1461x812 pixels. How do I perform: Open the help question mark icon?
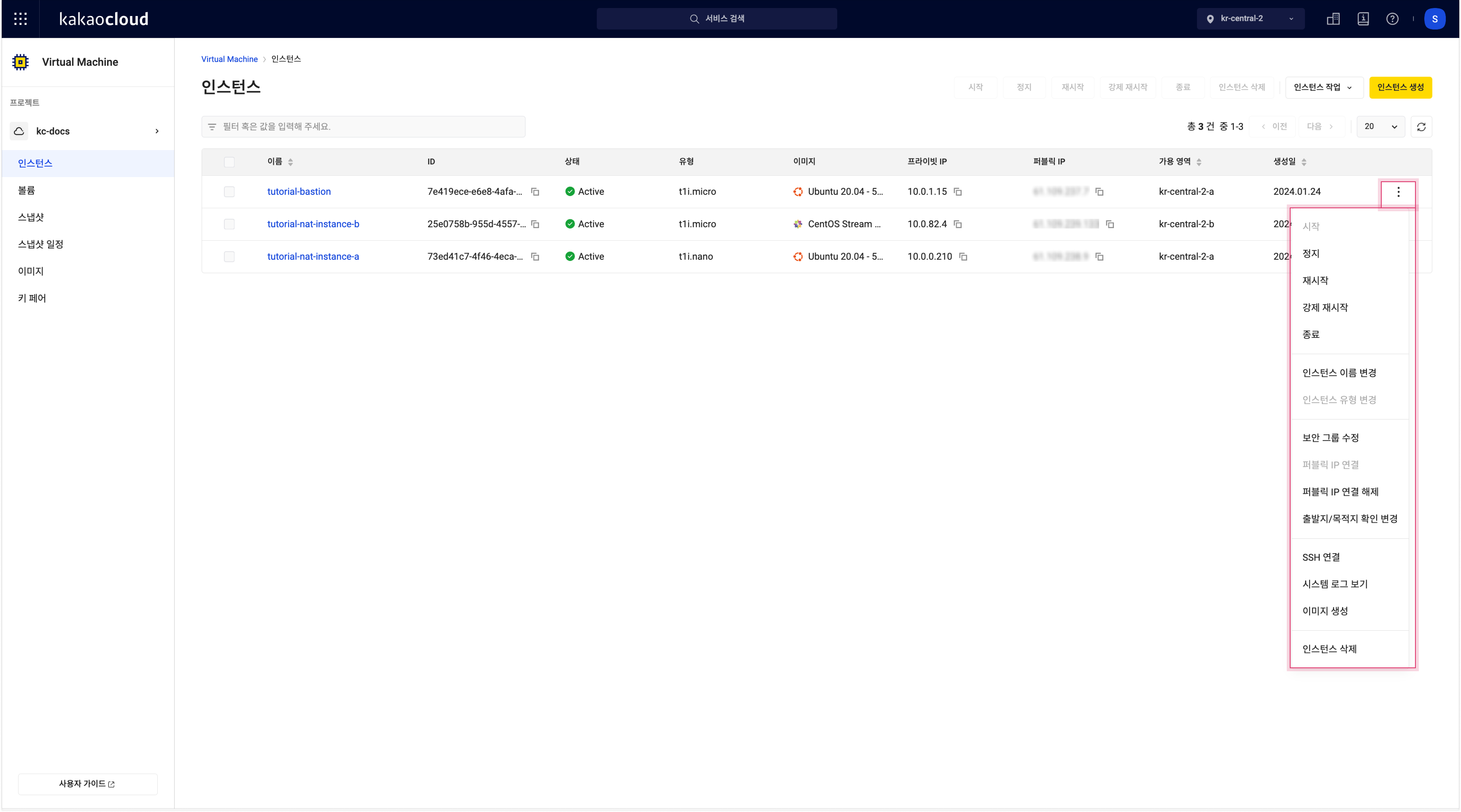click(1392, 19)
